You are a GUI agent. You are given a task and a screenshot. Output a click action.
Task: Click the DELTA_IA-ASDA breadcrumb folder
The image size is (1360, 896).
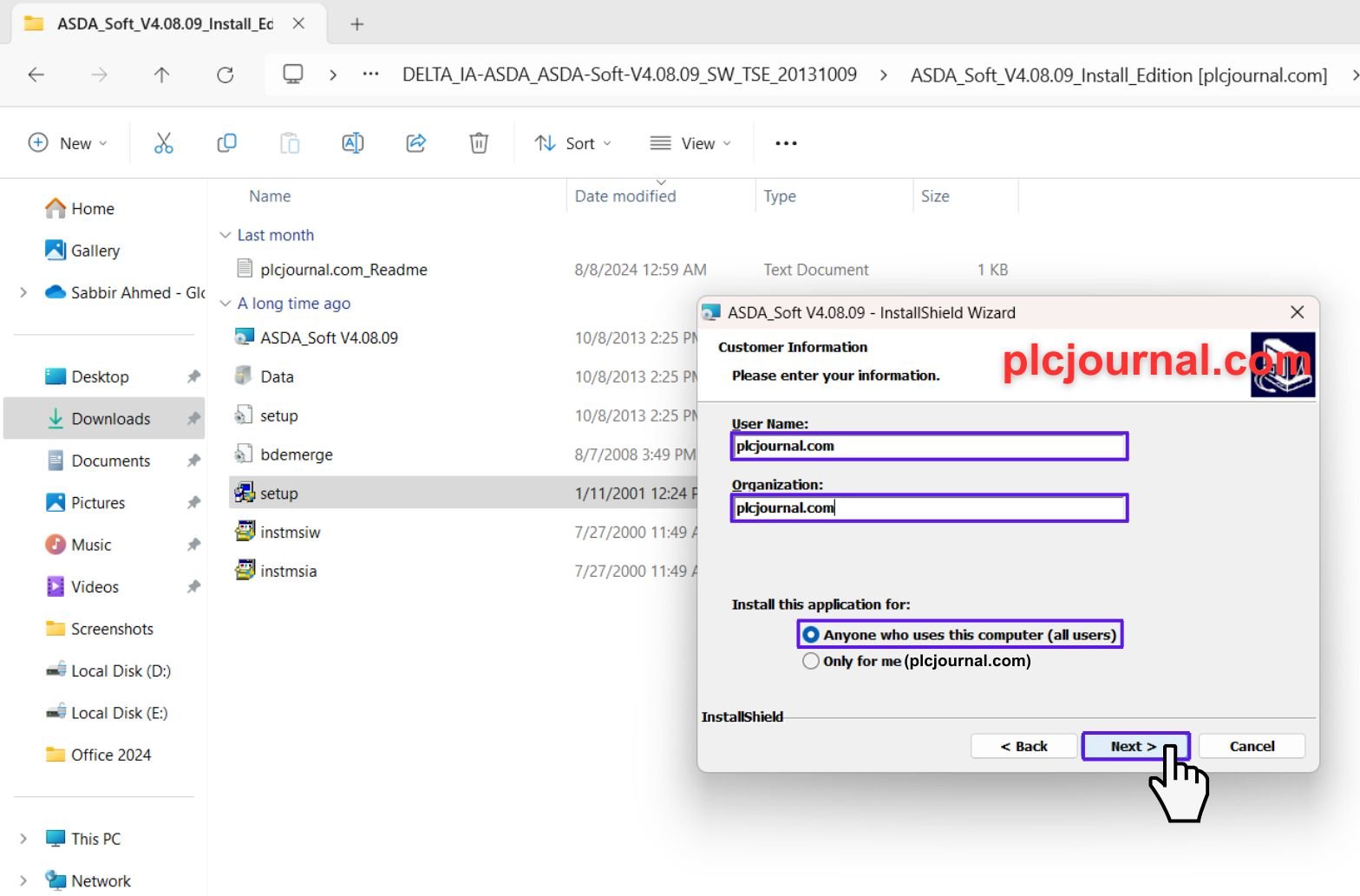point(630,75)
